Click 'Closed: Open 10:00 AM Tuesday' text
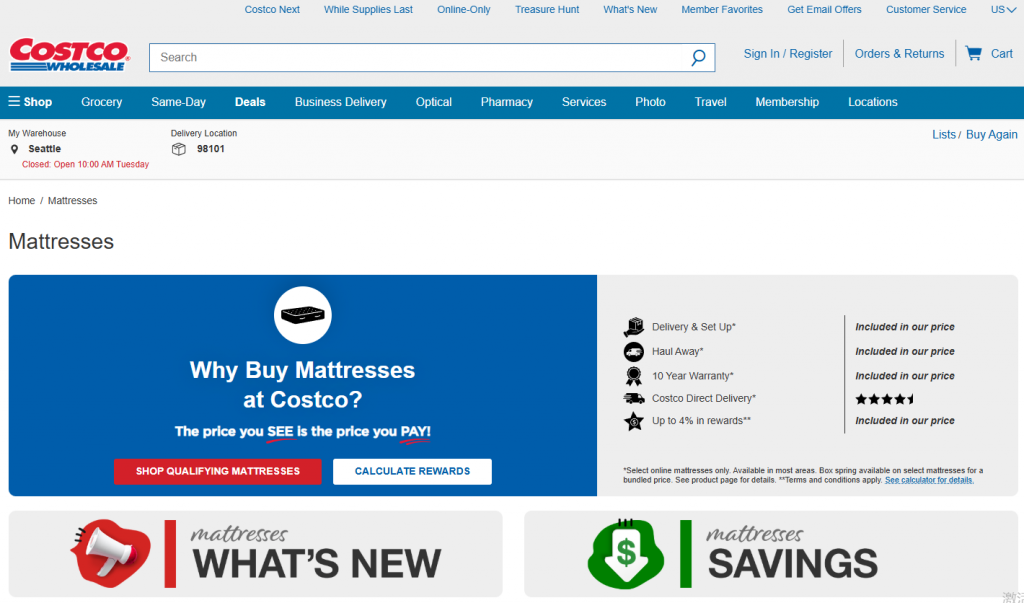The height and width of the screenshot is (603, 1024). click(86, 165)
